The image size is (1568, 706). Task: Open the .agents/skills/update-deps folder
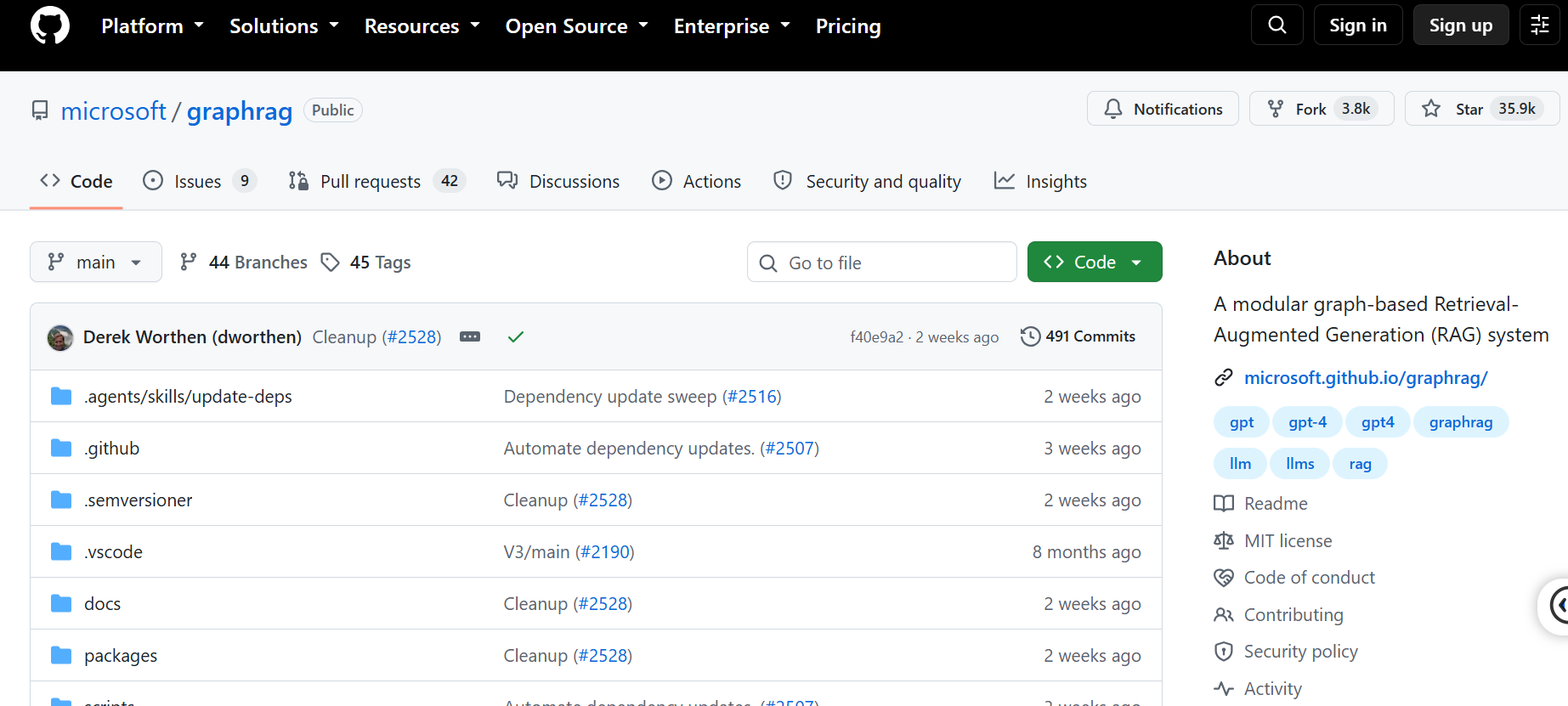point(188,396)
